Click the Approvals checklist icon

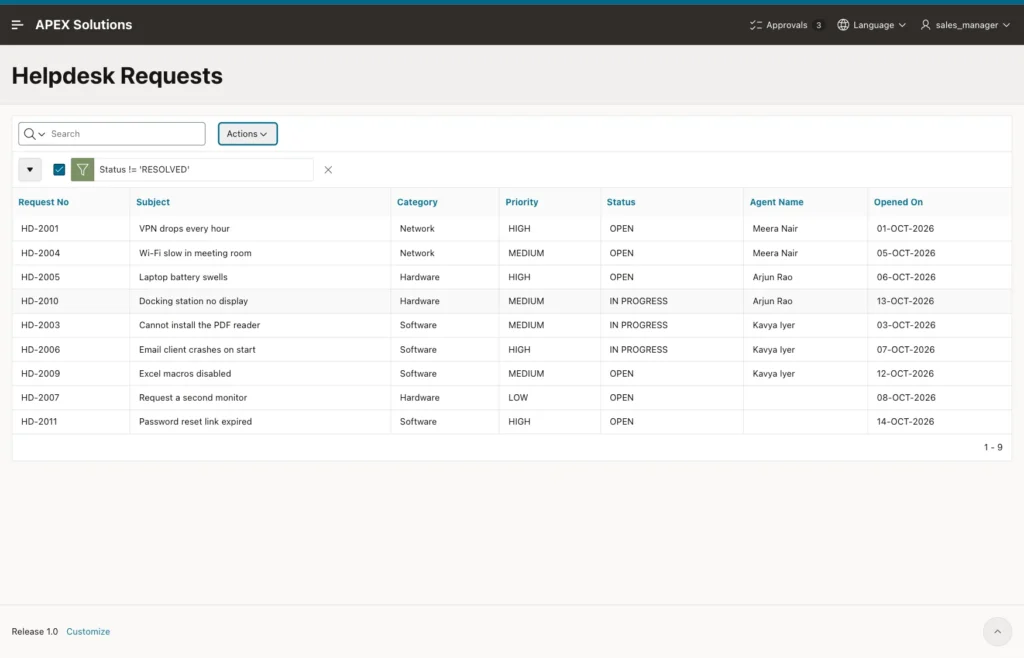[756, 25]
